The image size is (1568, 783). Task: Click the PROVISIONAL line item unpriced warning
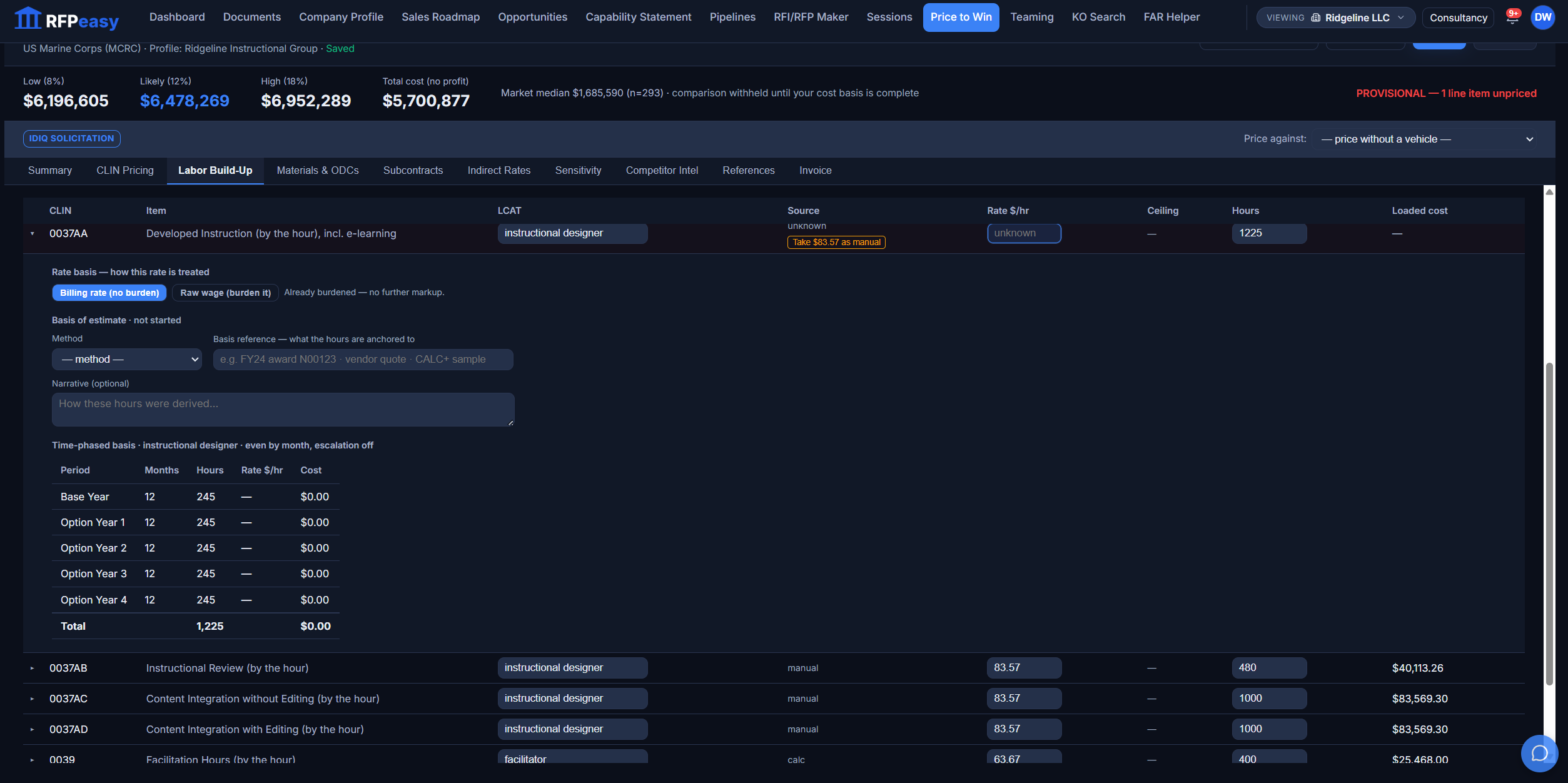(1446, 93)
